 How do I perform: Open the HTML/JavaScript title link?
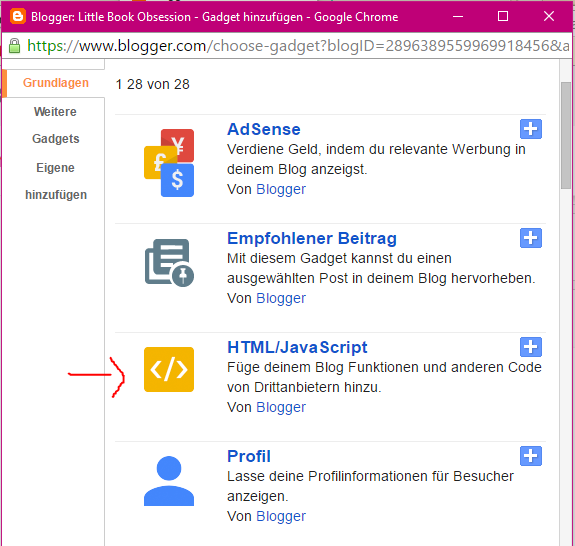click(297, 347)
